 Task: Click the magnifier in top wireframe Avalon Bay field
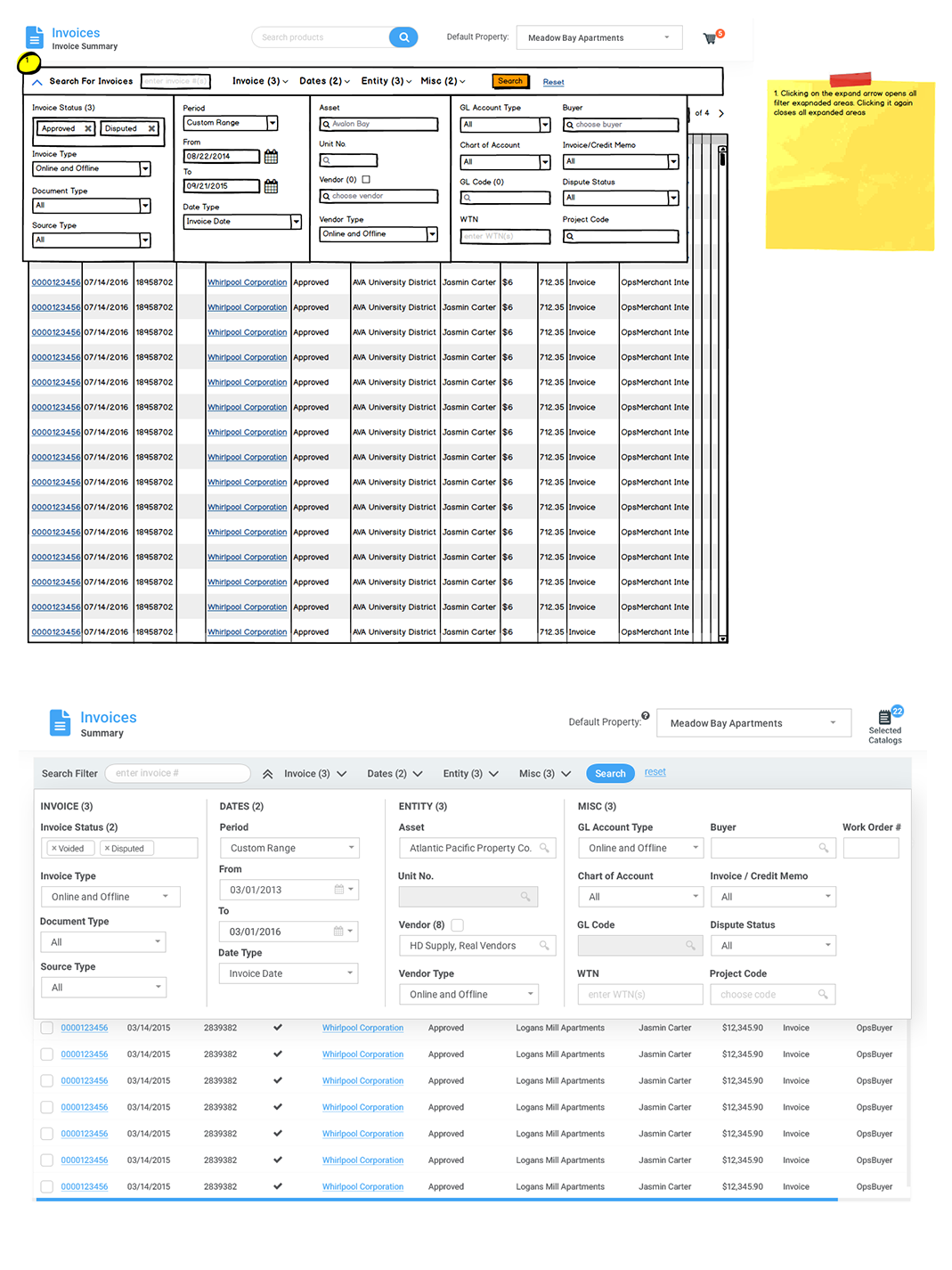(x=327, y=125)
